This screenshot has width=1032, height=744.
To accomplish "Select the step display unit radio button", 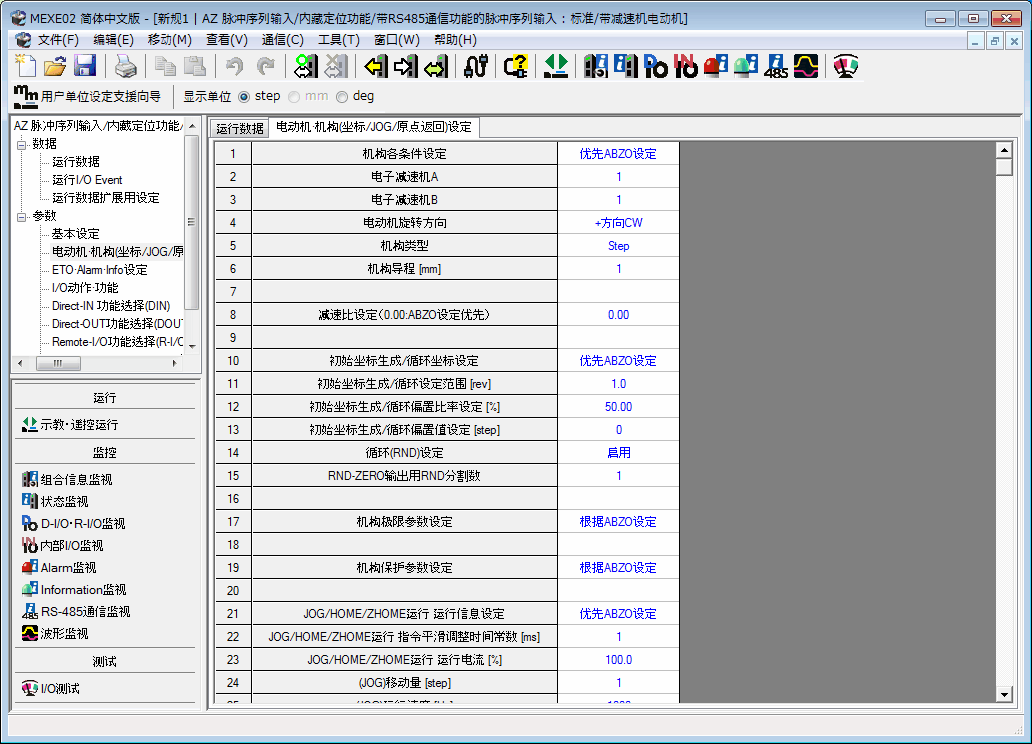I will 244,97.
